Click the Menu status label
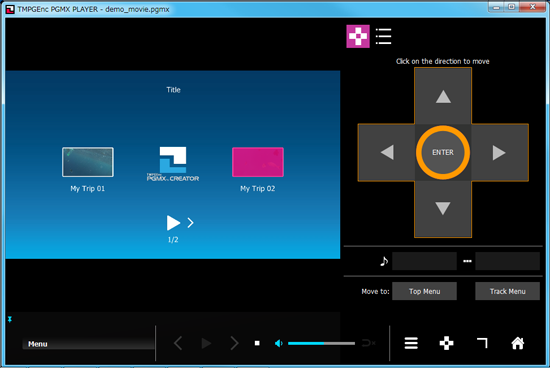The image size is (550, 368). pyautogui.click(x=38, y=344)
